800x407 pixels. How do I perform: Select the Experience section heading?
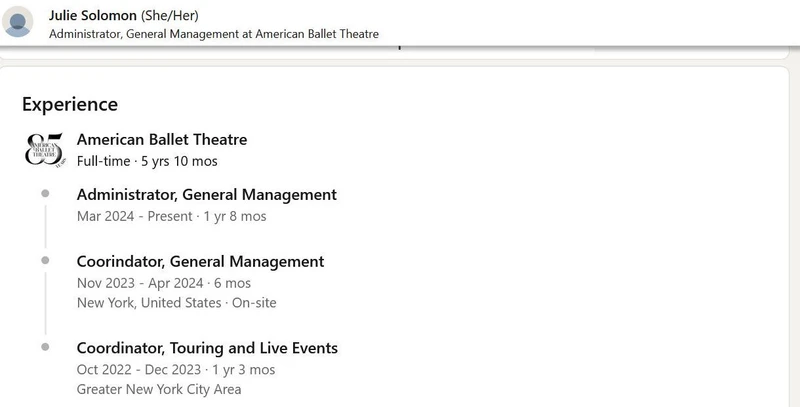click(70, 104)
